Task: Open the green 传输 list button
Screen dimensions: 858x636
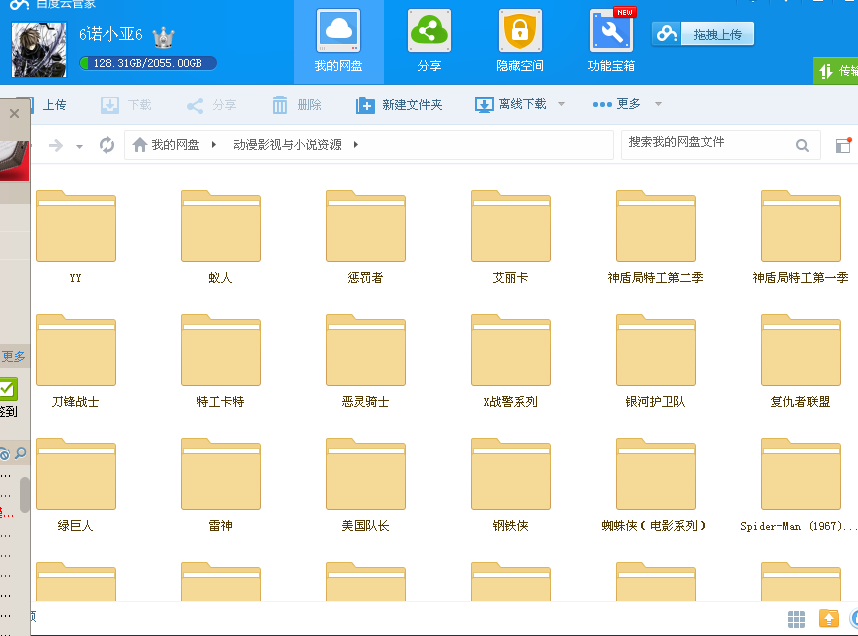Action: pos(836,71)
